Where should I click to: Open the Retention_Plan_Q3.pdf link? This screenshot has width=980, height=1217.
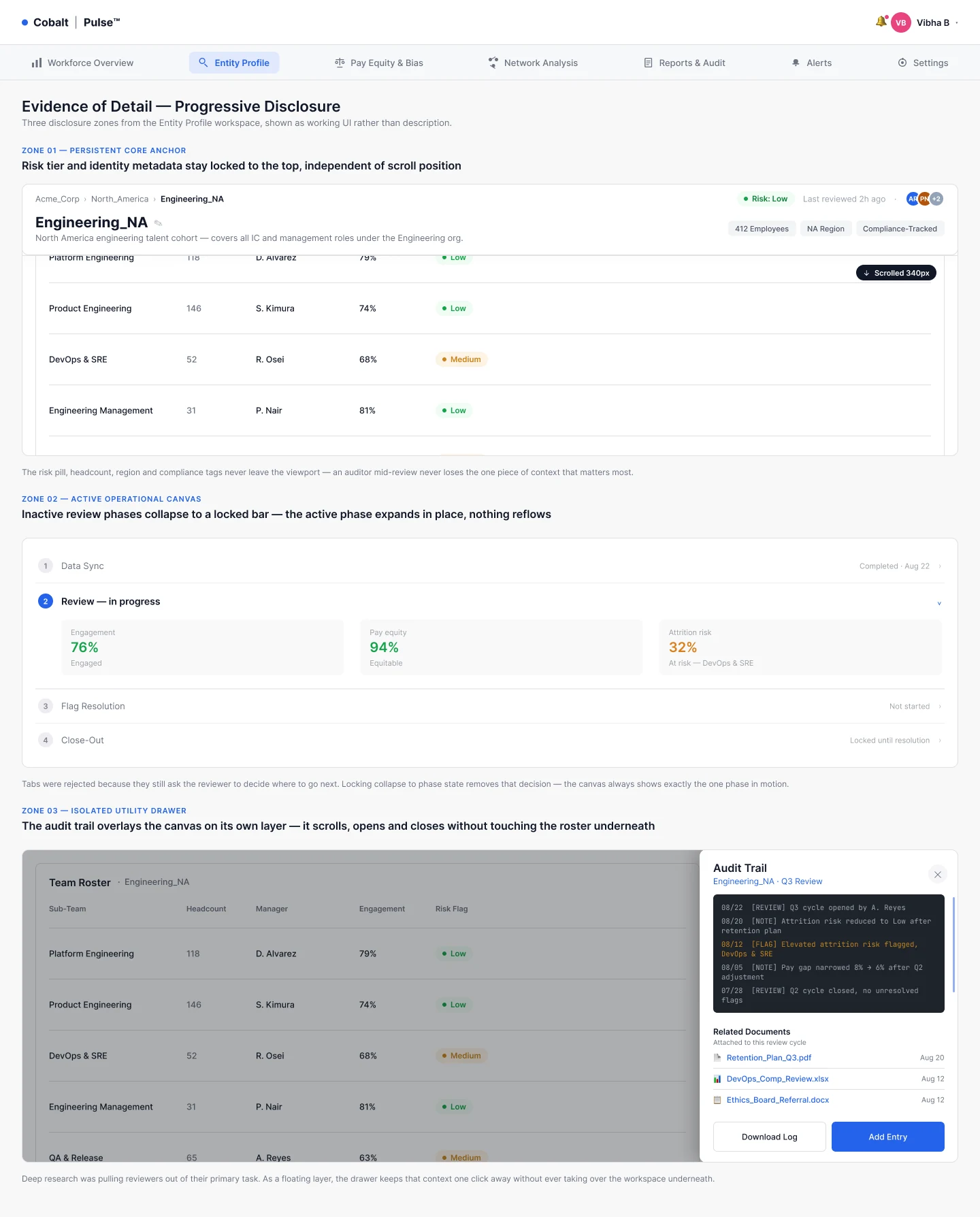point(769,1058)
